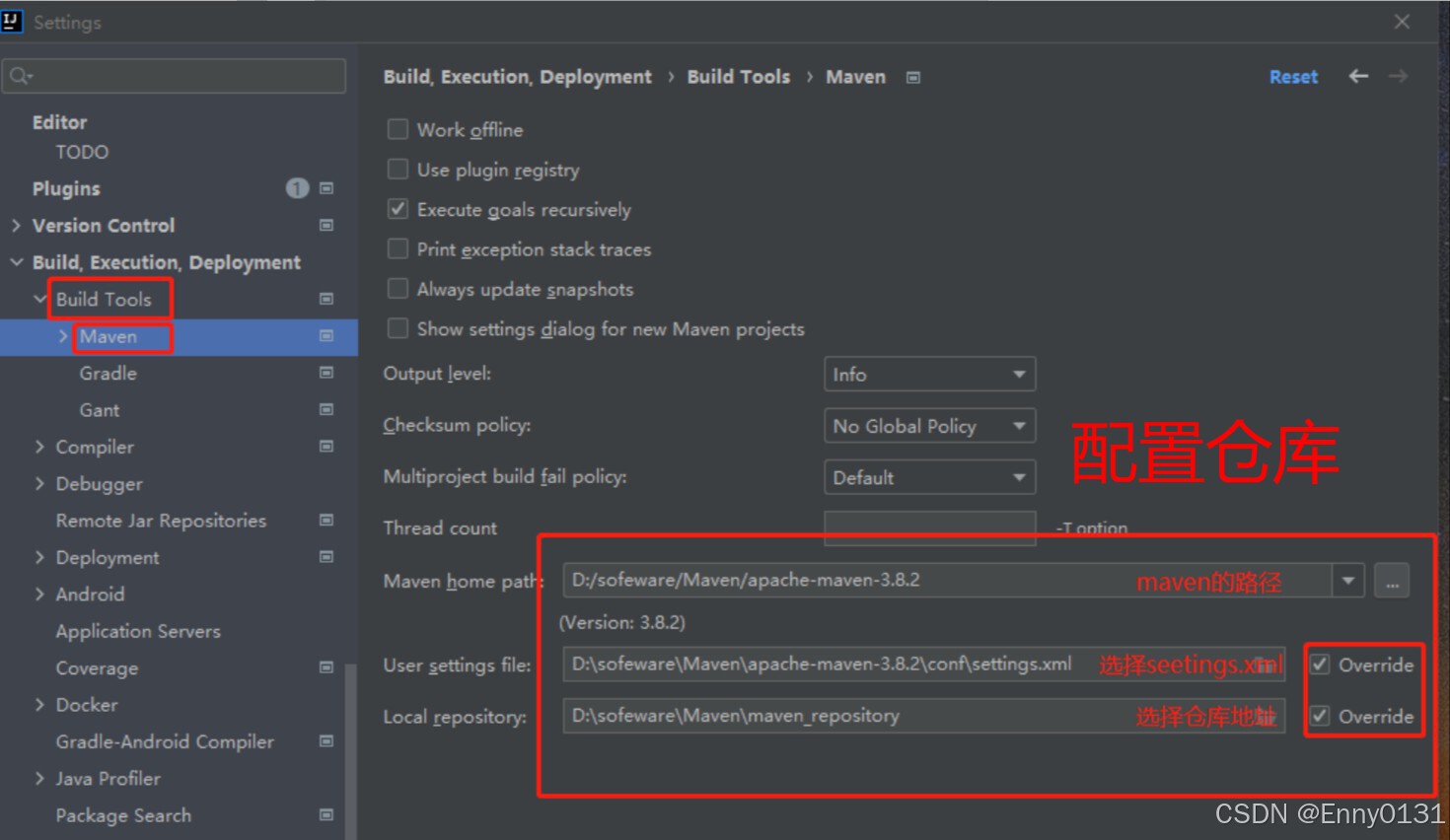Image resolution: width=1450 pixels, height=840 pixels.
Task: Click the Thread count input field
Action: pos(929,527)
